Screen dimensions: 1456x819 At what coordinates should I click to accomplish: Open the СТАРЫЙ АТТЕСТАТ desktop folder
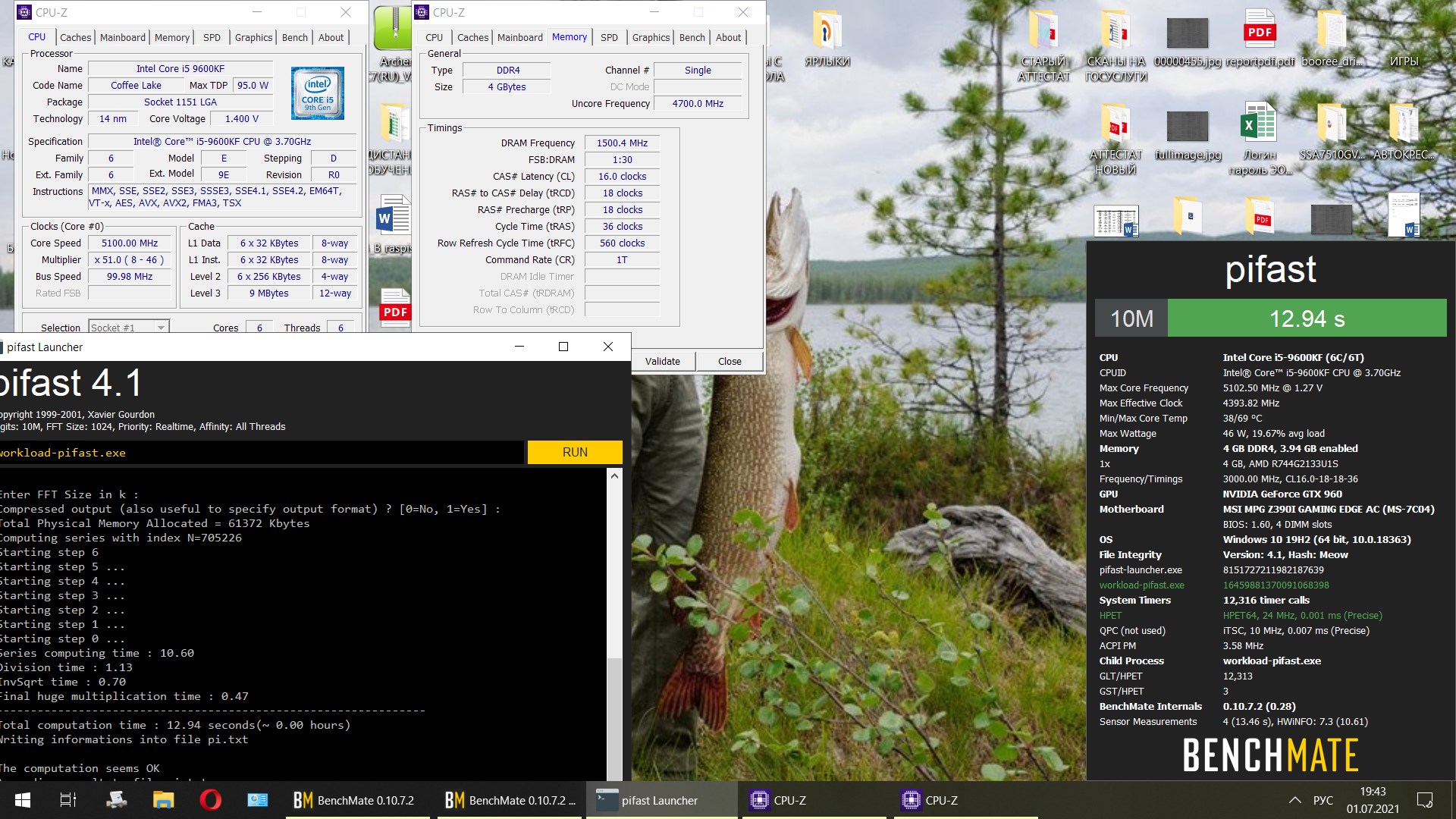[x=1043, y=47]
